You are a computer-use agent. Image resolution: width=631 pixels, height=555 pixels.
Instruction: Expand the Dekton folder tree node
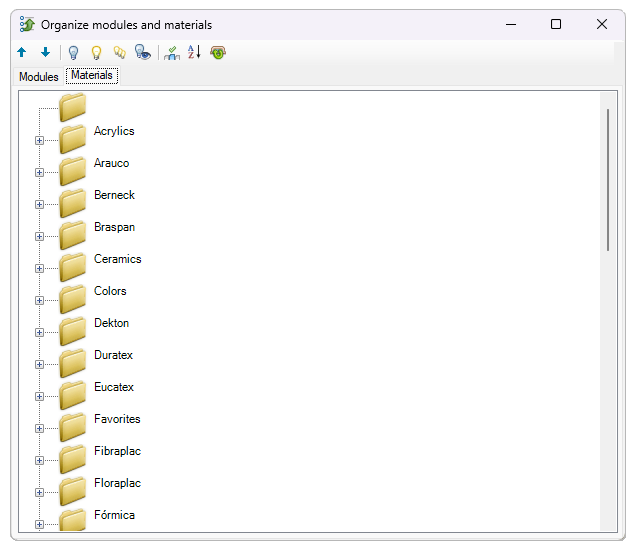(40, 332)
